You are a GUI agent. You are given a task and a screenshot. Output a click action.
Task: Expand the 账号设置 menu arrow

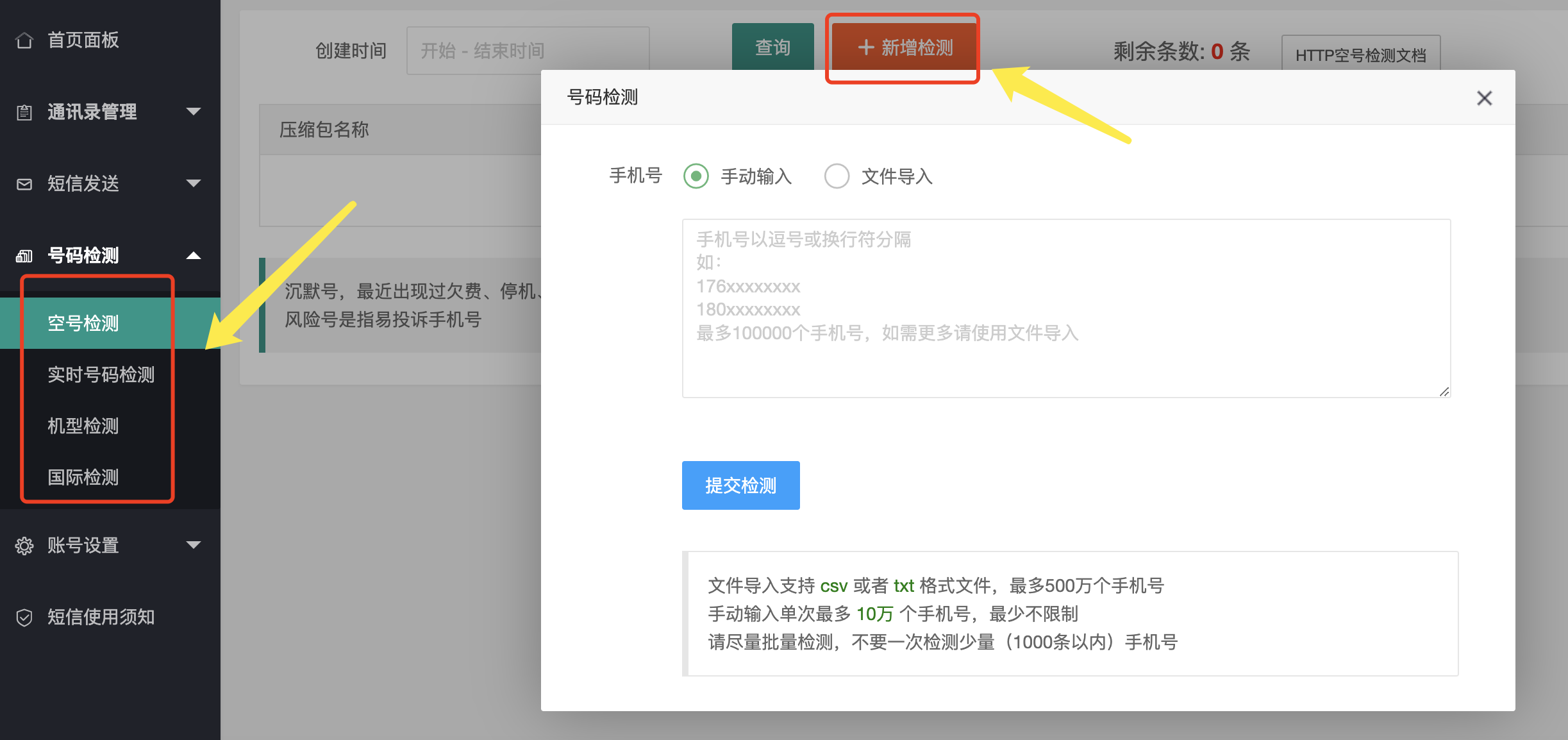pos(194,545)
